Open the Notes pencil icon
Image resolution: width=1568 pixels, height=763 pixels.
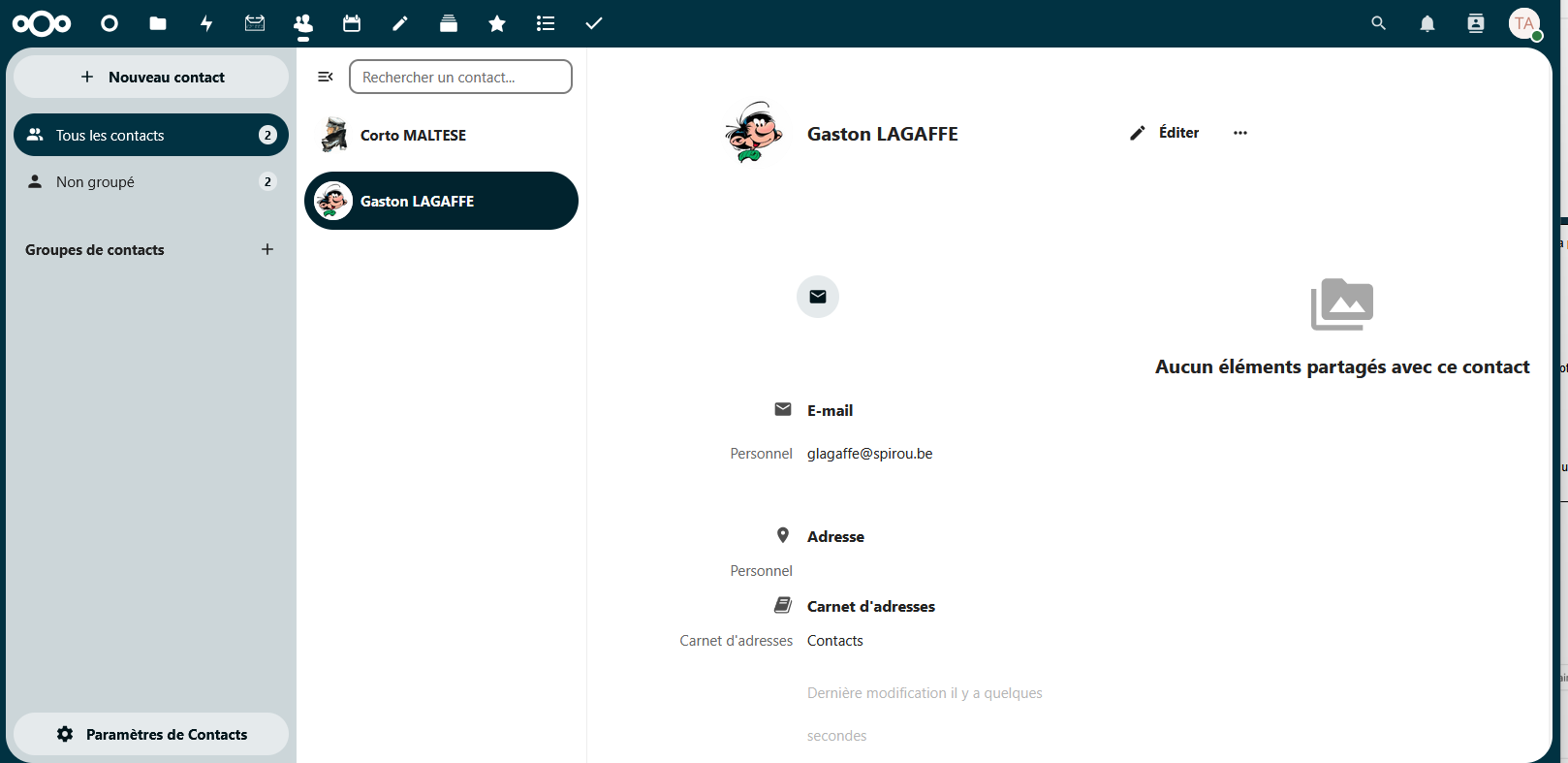point(400,23)
